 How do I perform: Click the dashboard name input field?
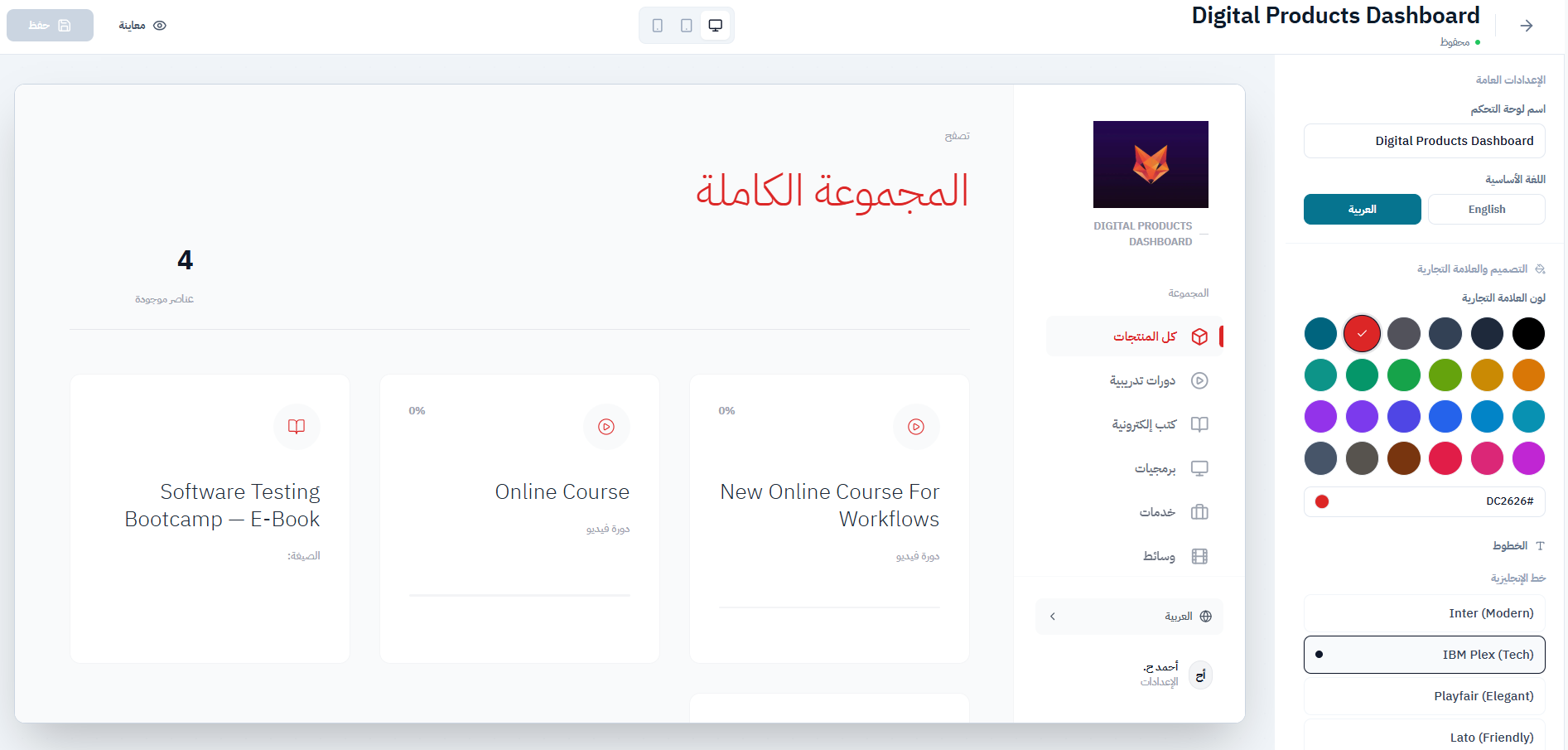tap(1425, 141)
